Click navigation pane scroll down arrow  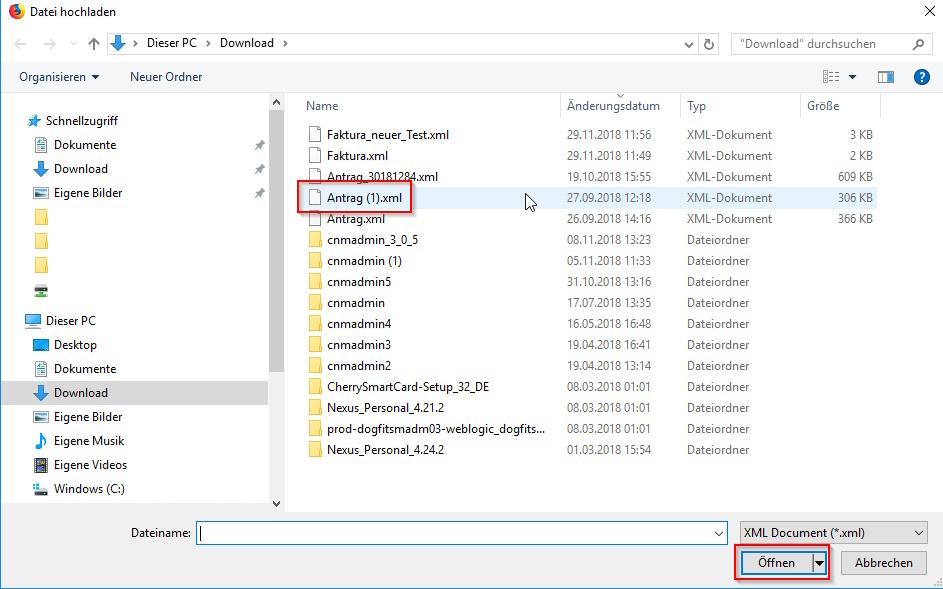[x=277, y=504]
